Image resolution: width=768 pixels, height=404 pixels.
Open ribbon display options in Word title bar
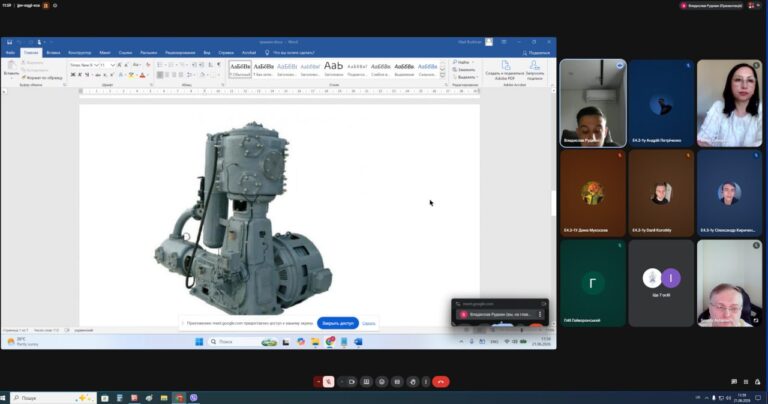coord(504,42)
